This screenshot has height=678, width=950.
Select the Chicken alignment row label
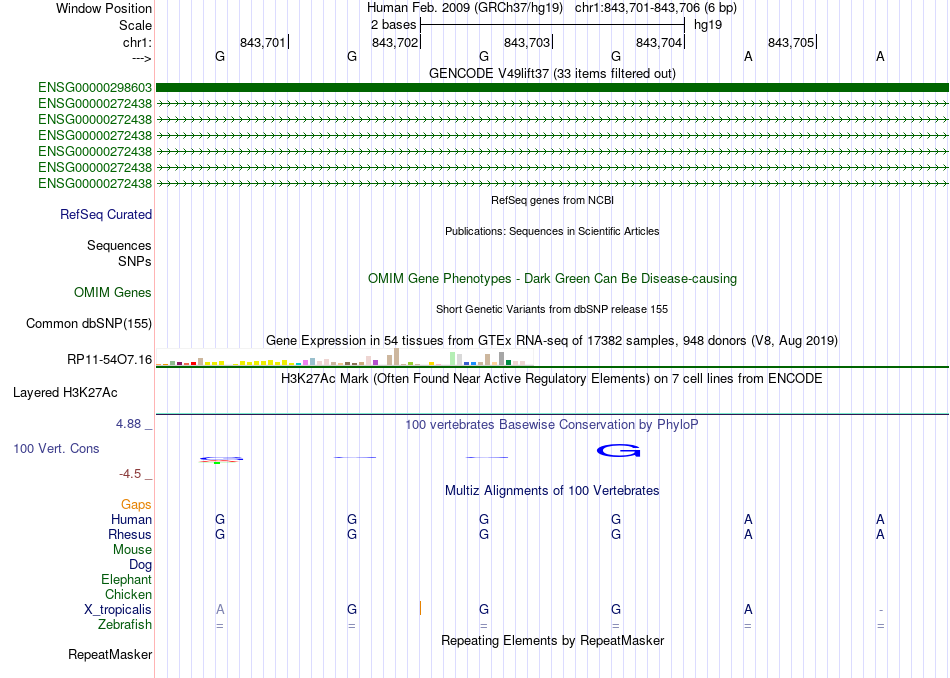tap(128, 594)
